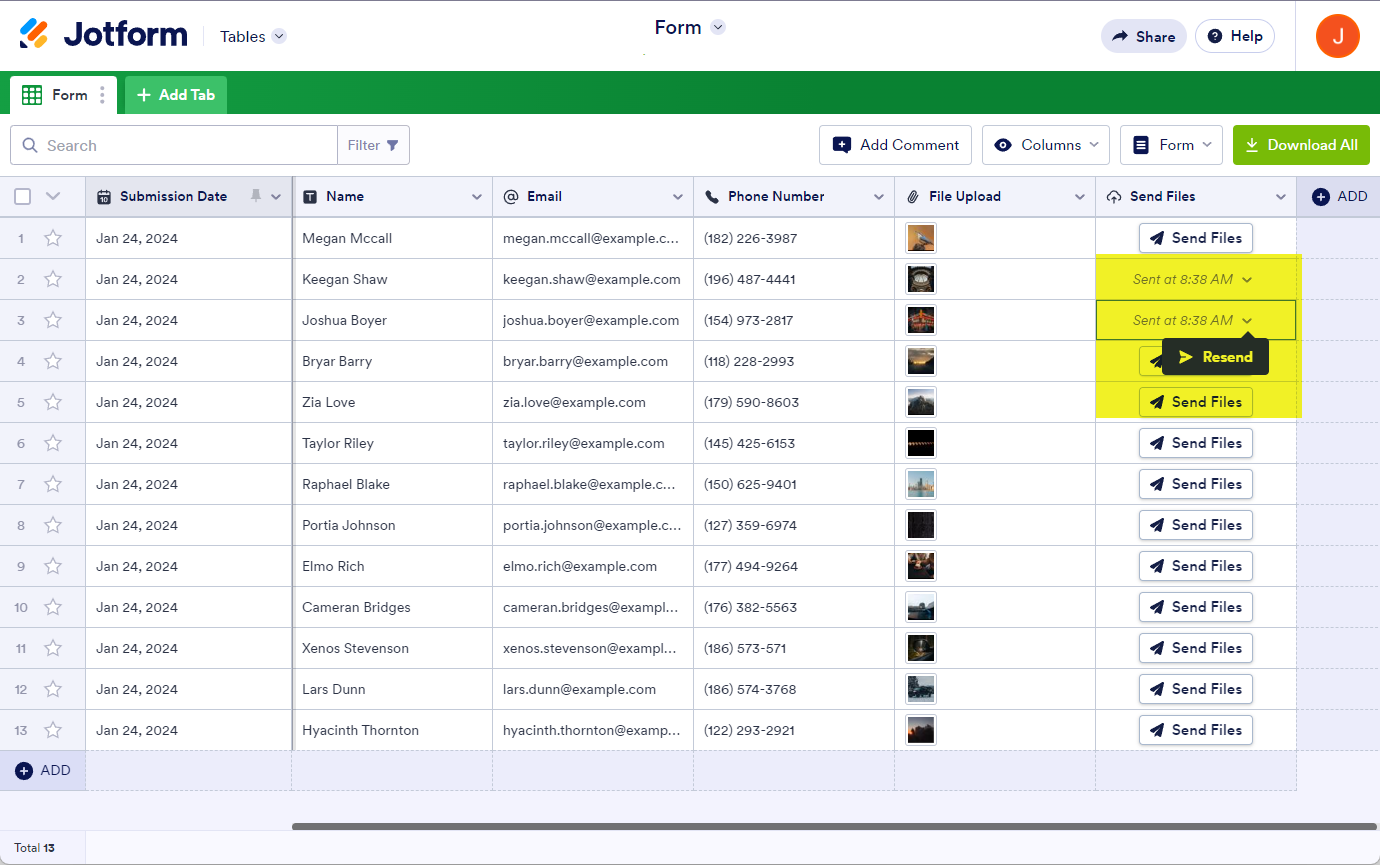Screen dimensions: 1380x865
Task: Open the Form tab options menu
Action: coord(102,96)
